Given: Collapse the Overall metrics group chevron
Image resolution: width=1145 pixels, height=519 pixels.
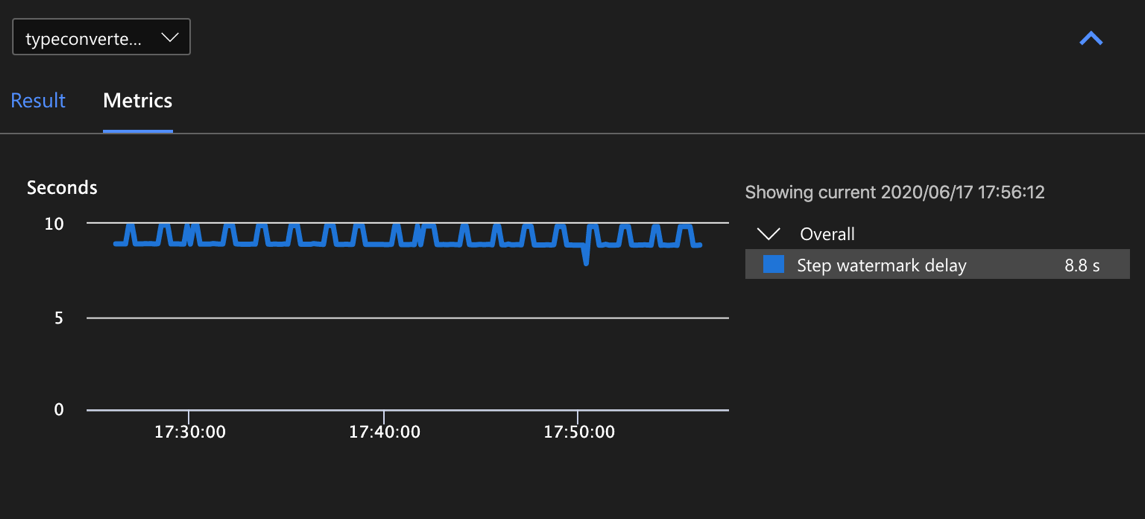Looking at the screenshot, I should (x=768, y=234).
